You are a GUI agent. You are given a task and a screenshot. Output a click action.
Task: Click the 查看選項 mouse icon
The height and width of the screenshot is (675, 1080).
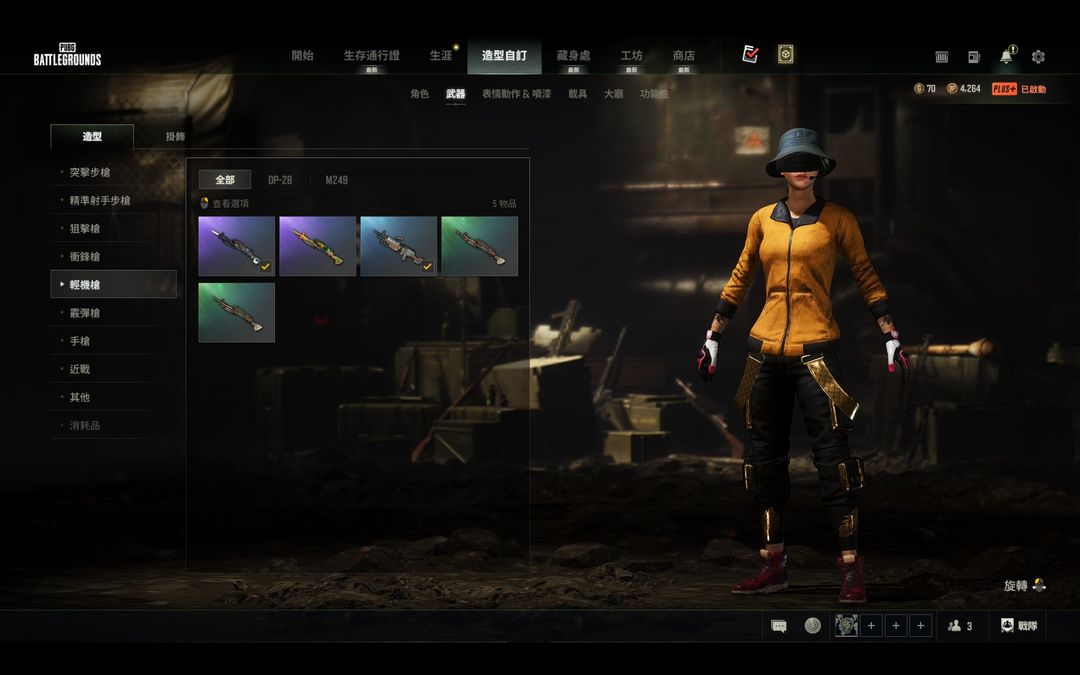pyautogui.click(x=204, y=203)
